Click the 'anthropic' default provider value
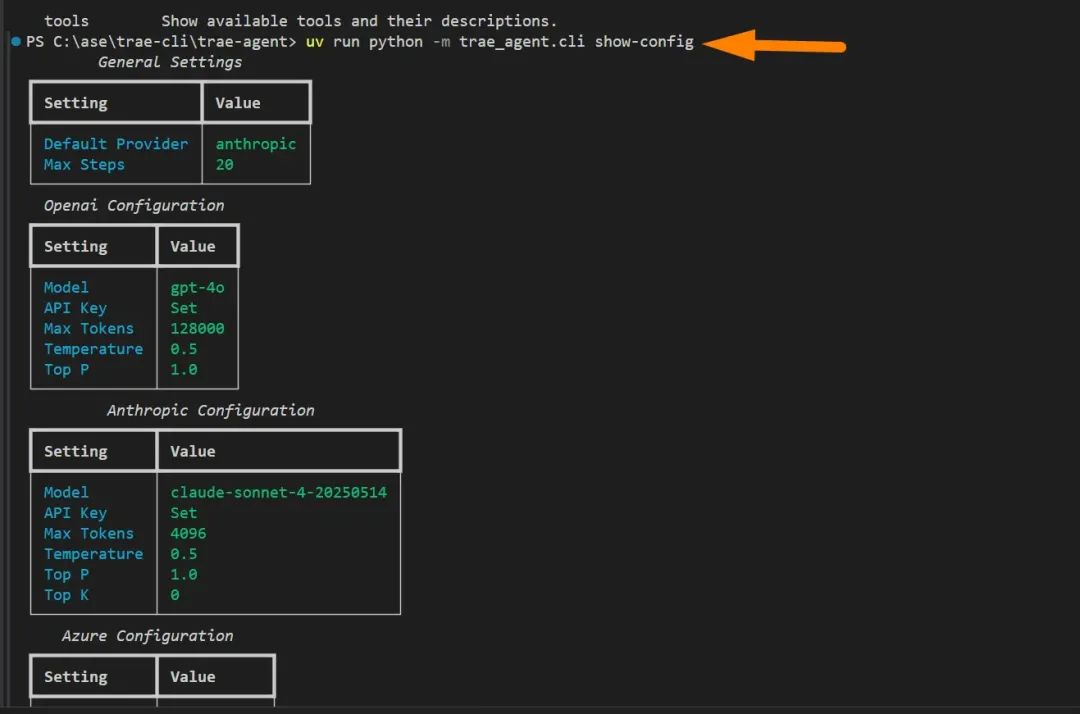This screenshot has width=1080, height=714. (x=256, y=144)
